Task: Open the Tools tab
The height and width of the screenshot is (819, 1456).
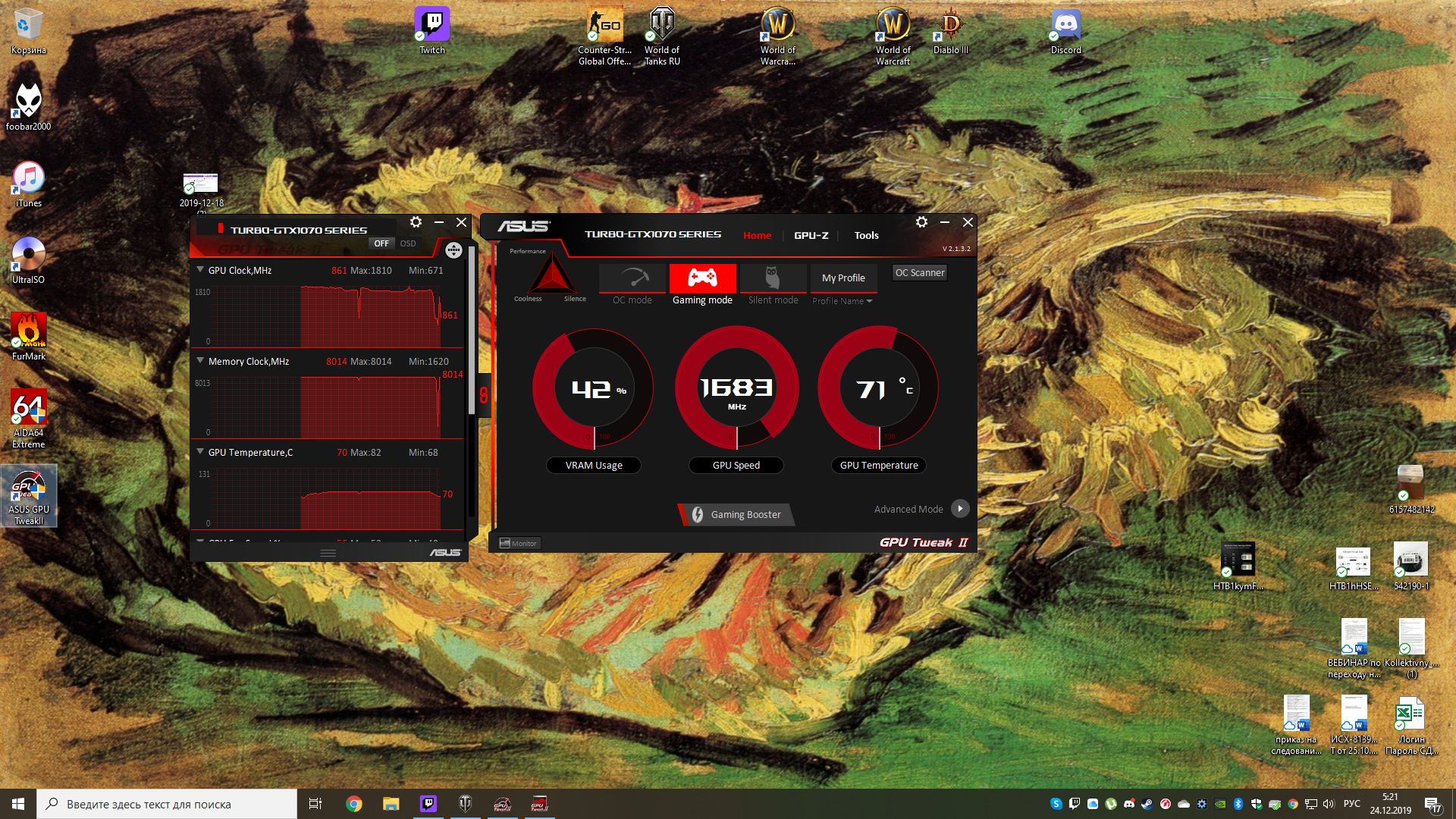Action: click(866, 235)
